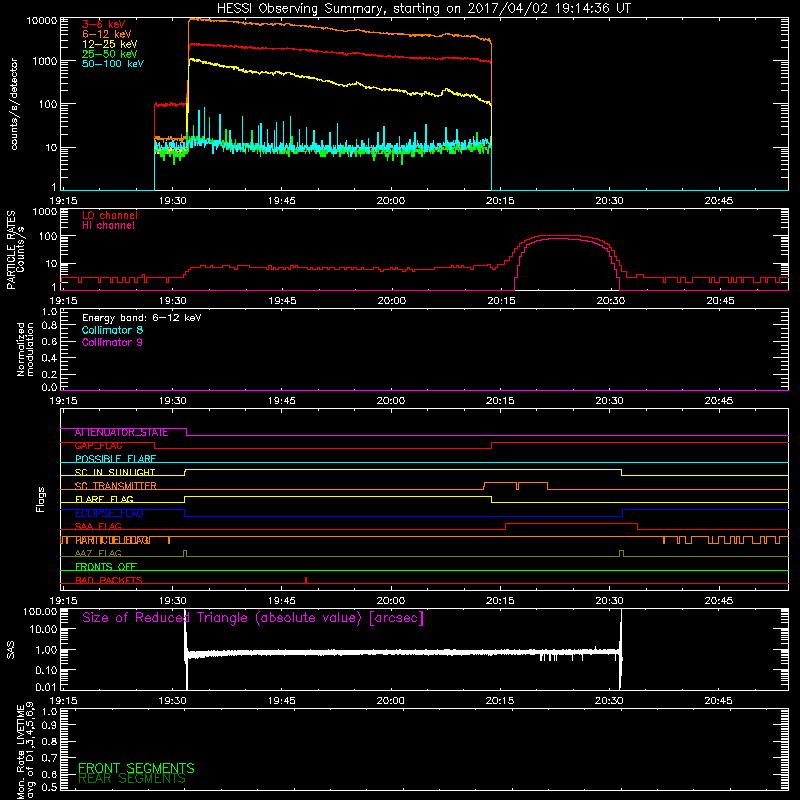Click the red BAD_PACKETS spike marker
This screenshot has height=800, width=800.
coord(306,580)
